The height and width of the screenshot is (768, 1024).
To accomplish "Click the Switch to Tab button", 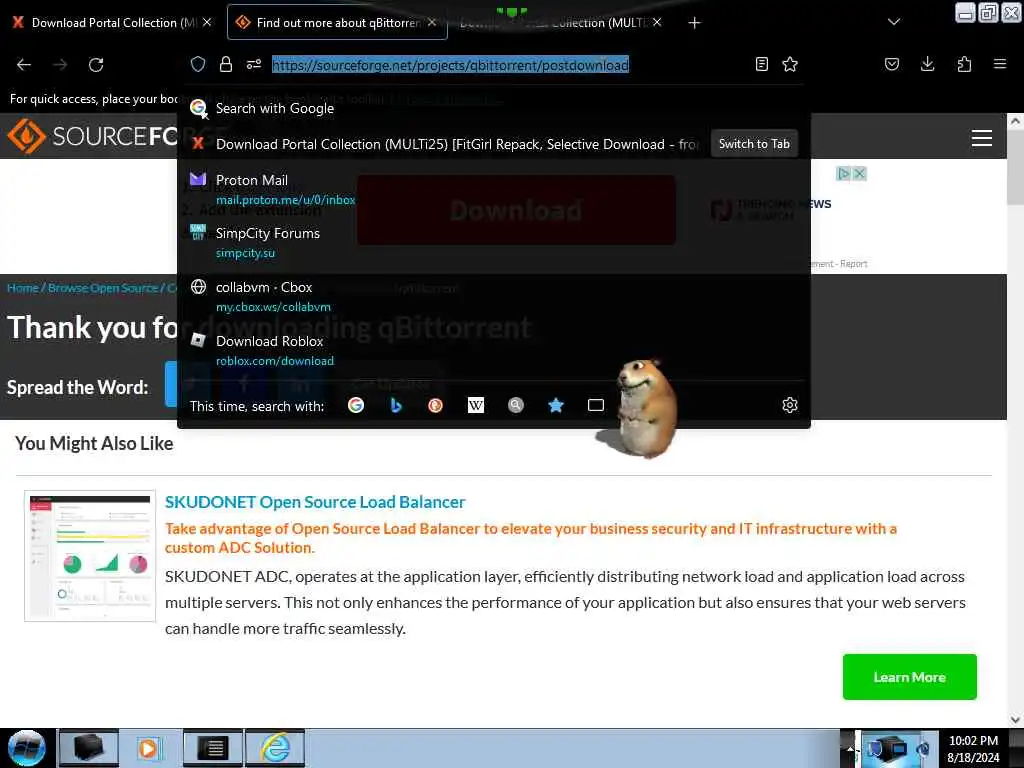I will pos(754,144).
